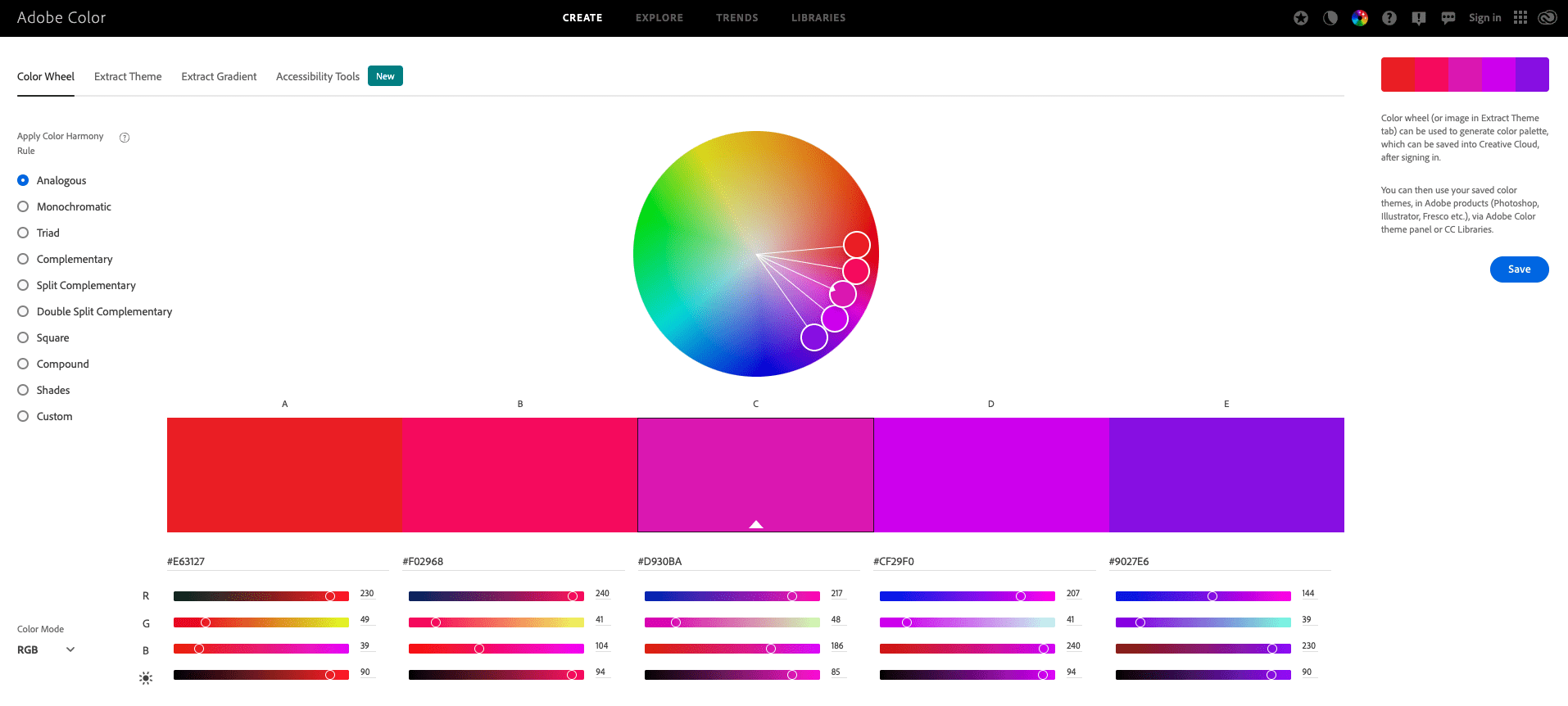
Task: Open help via the question mark icon in header
Action: (x=1389, y=18)
